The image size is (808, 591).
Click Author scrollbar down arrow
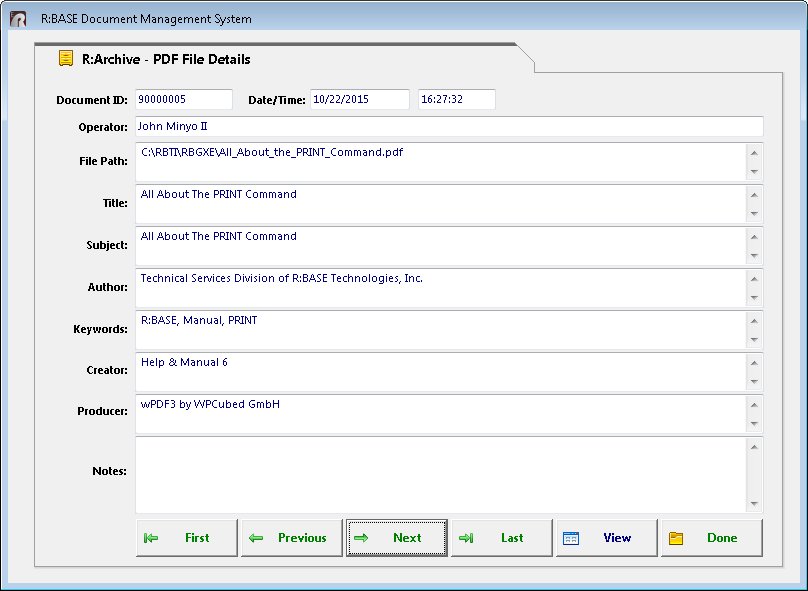click(754, 297)
